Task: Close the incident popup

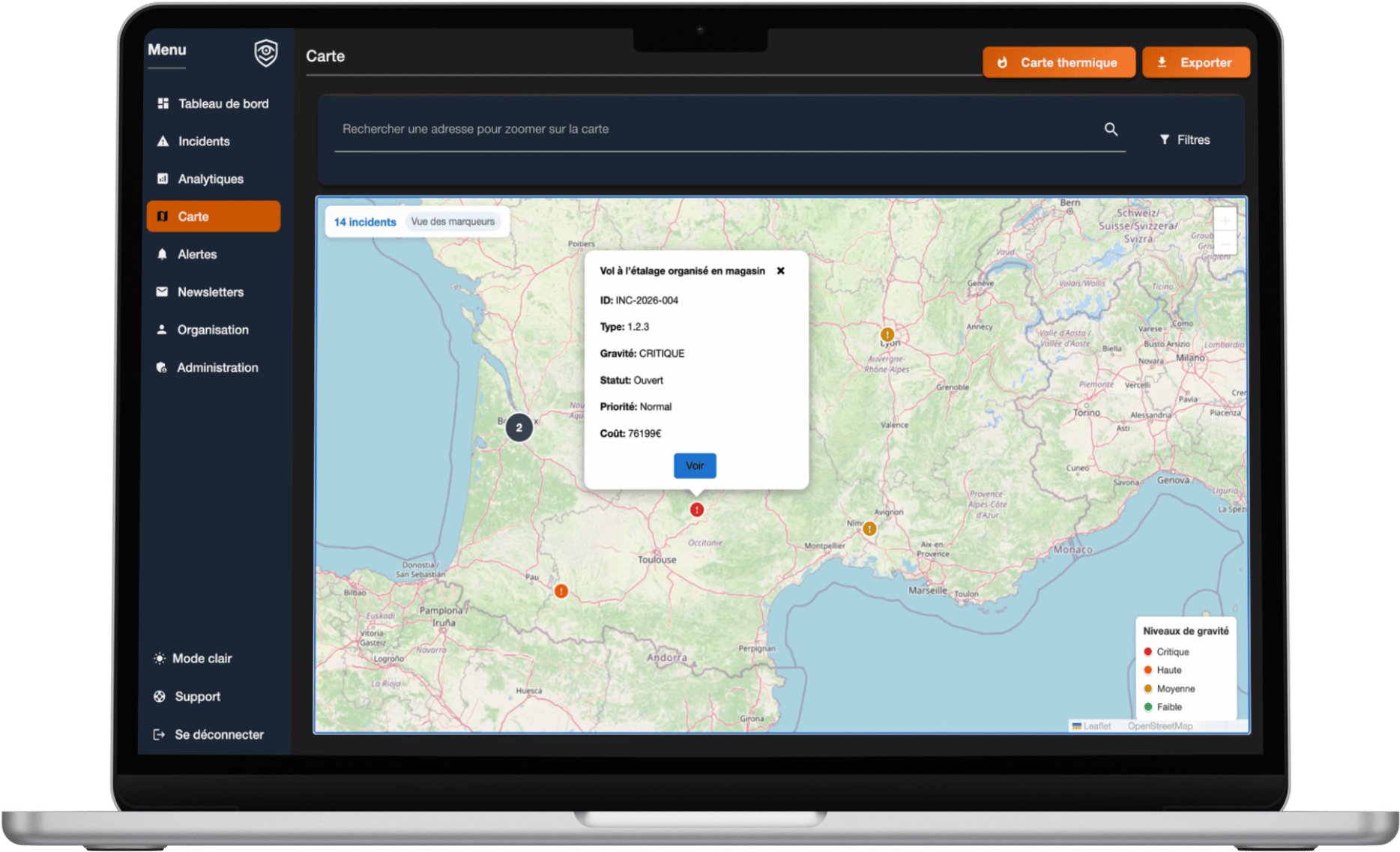Action: point(780,271)
